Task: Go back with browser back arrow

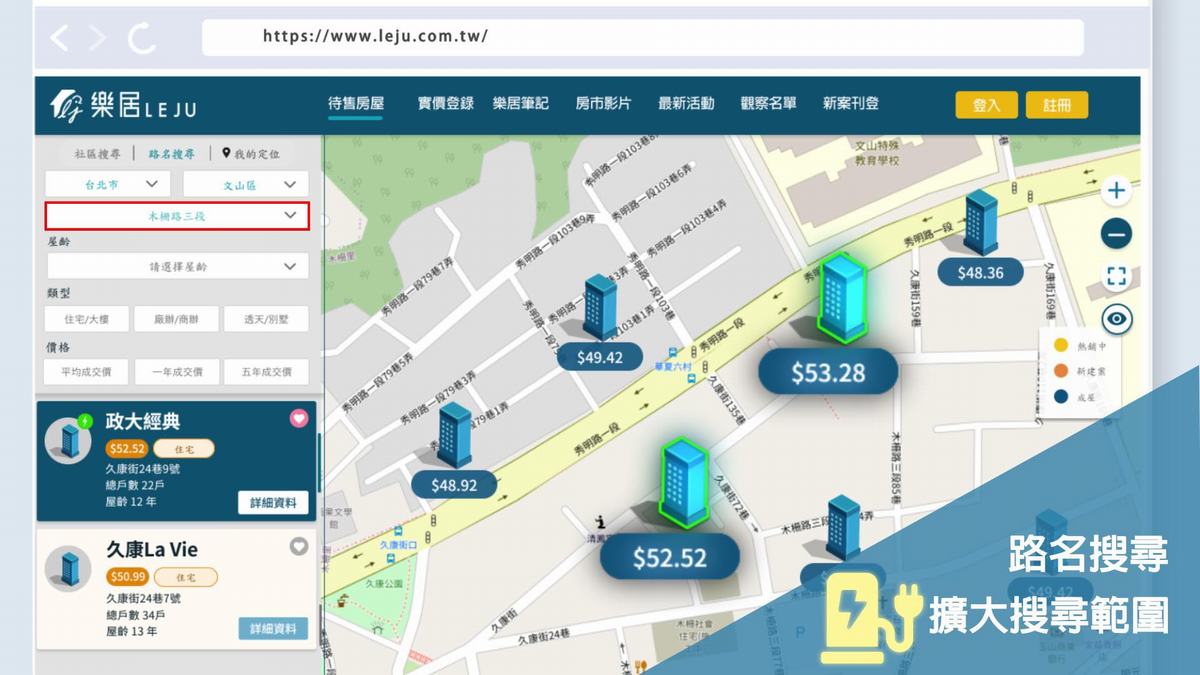Action: (60, 38)
